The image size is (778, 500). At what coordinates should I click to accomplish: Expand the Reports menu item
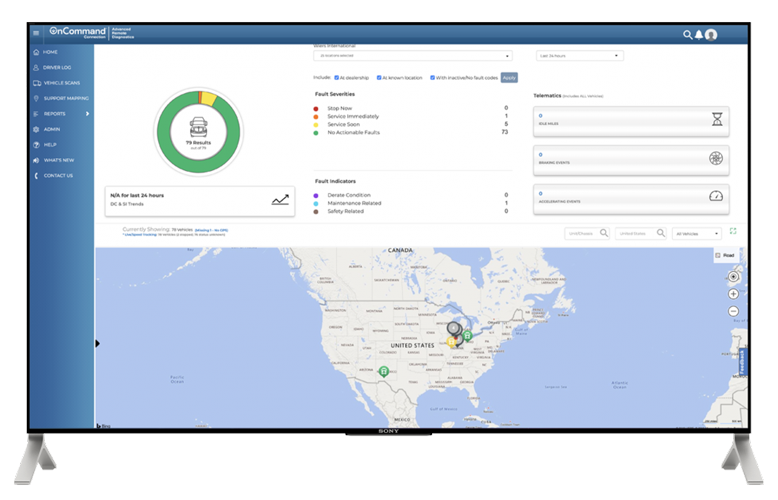tap(62, 114)
